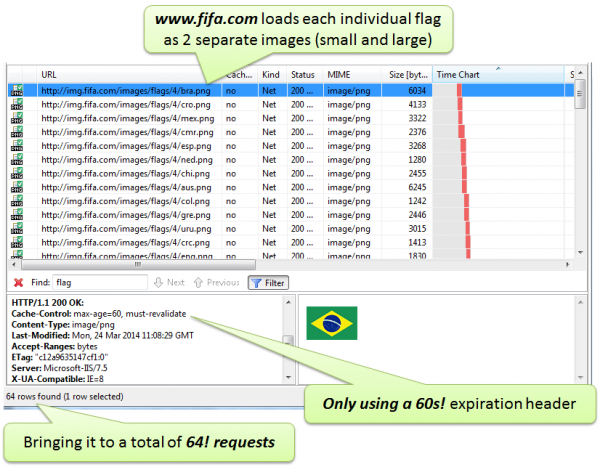Click the Brazil flag image preview
Screen dimensions: 600x467
pos(332,323)
